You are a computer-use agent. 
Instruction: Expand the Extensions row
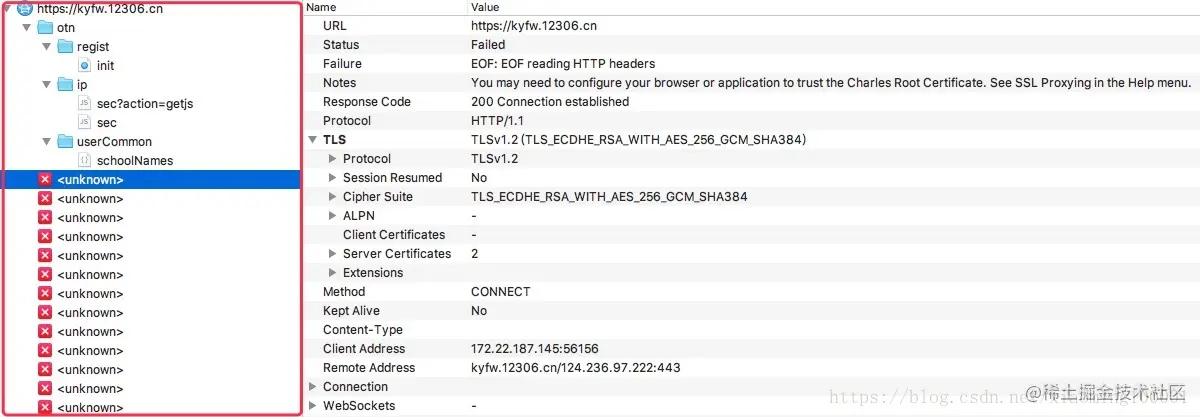pyautogui.click(x=333, y=273)
